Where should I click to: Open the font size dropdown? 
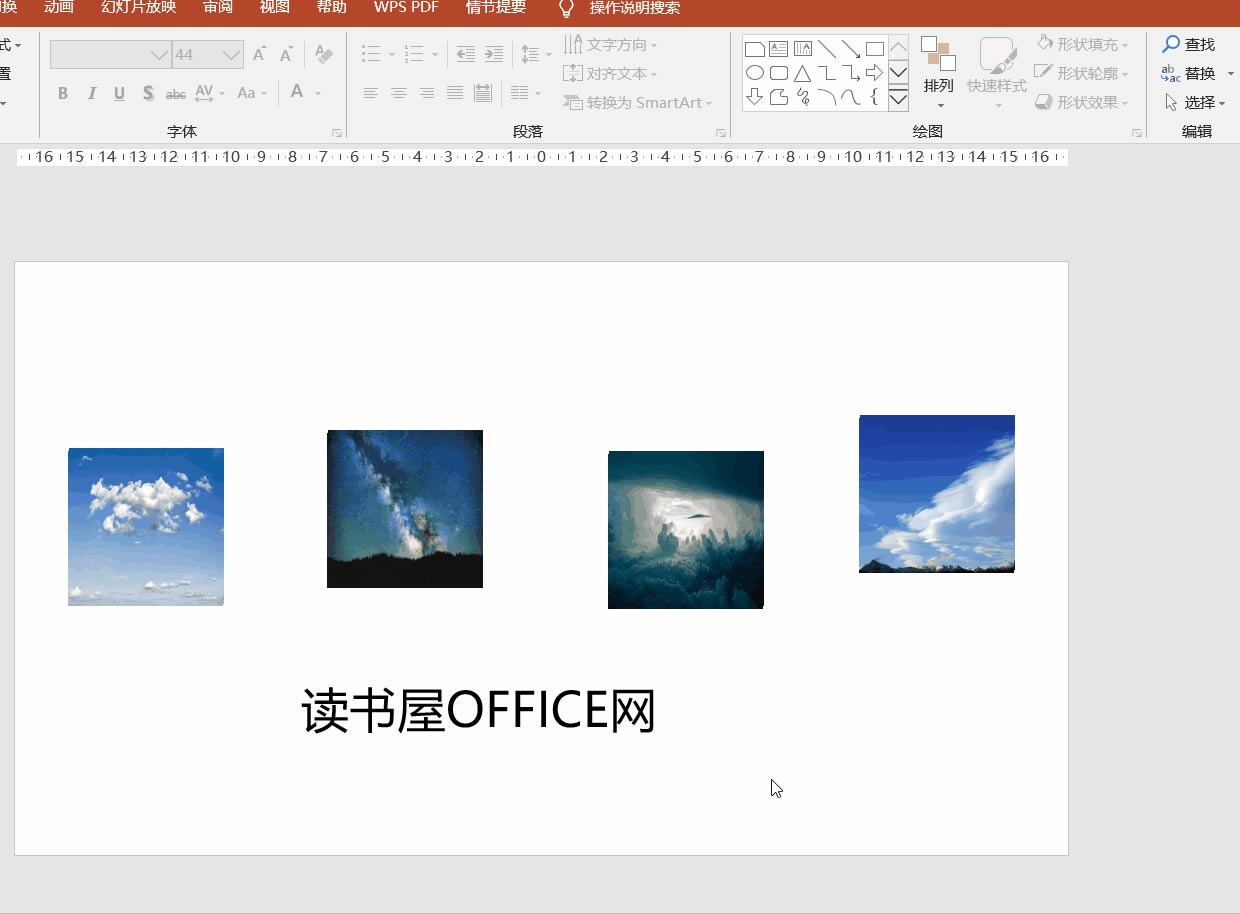coord(232,54)
